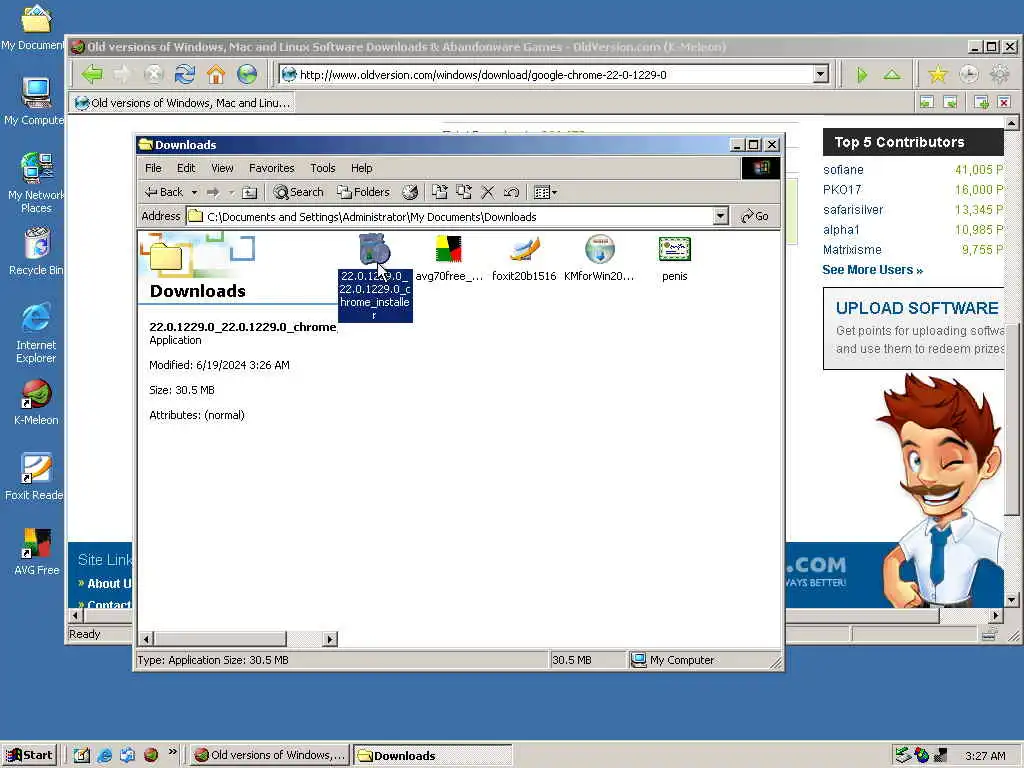
Task: Open K-Meleon preferences gear icon
Action: (x=999, y=75)
